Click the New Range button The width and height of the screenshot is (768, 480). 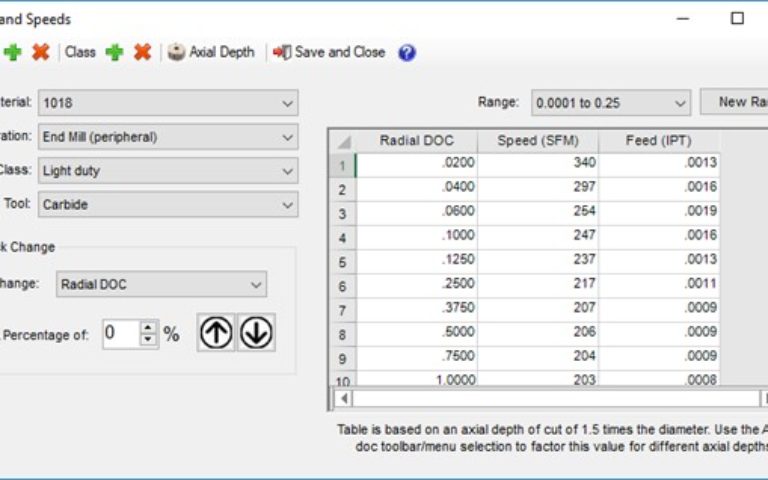click(735, 102)
